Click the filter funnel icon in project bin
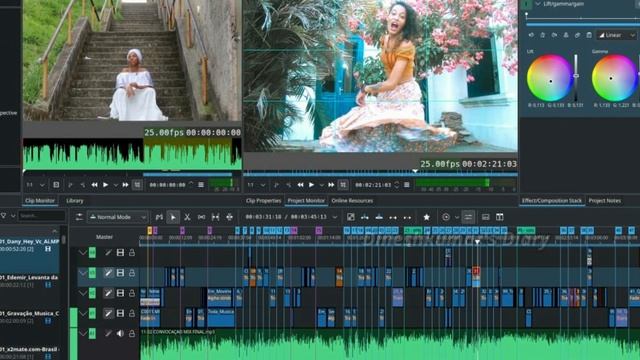640x360 pixels. 4,216
